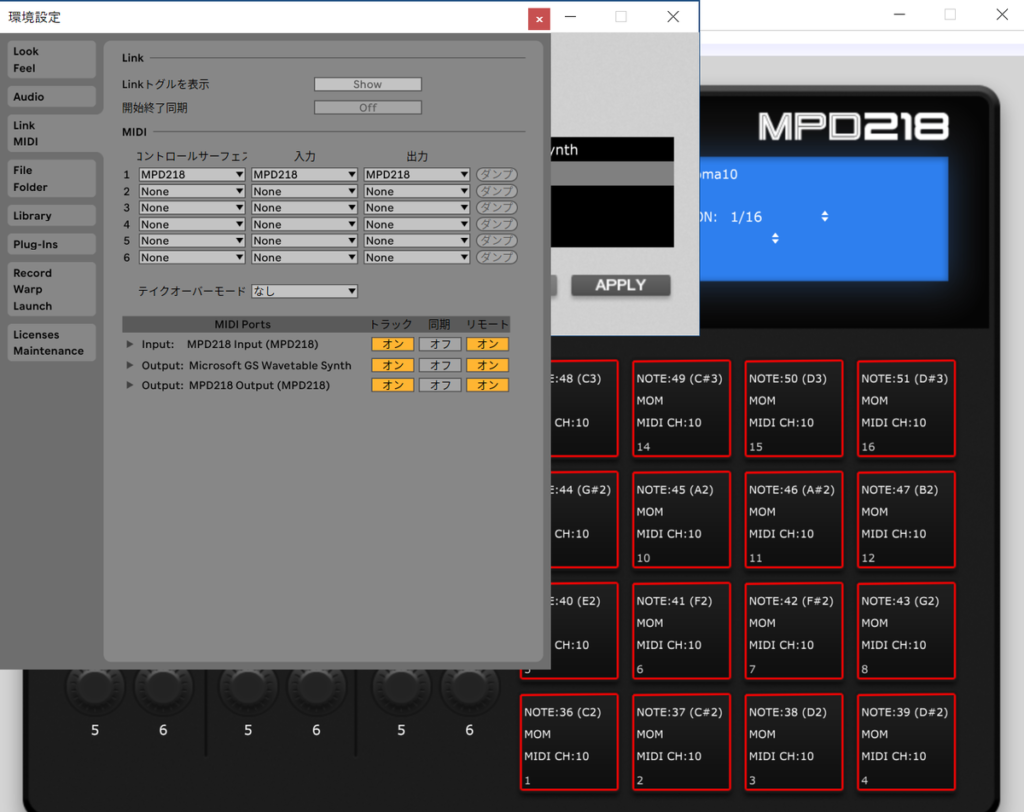Screen dimensions: 1024x812
Task: Toggle Remote for MPD218 Output
Action: click(x=487, y=385)
